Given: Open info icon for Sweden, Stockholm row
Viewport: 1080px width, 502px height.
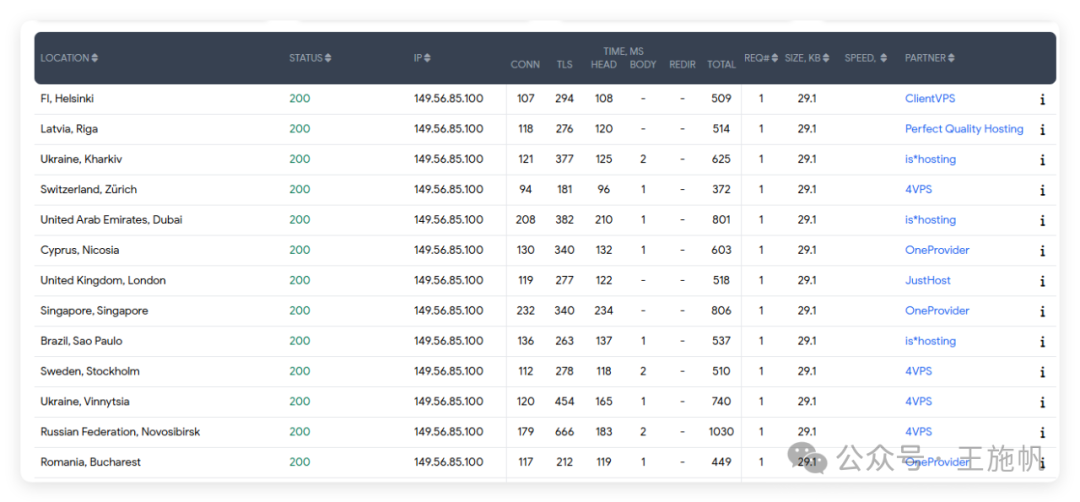Looking at the screenshot, I should point(1042,372).
